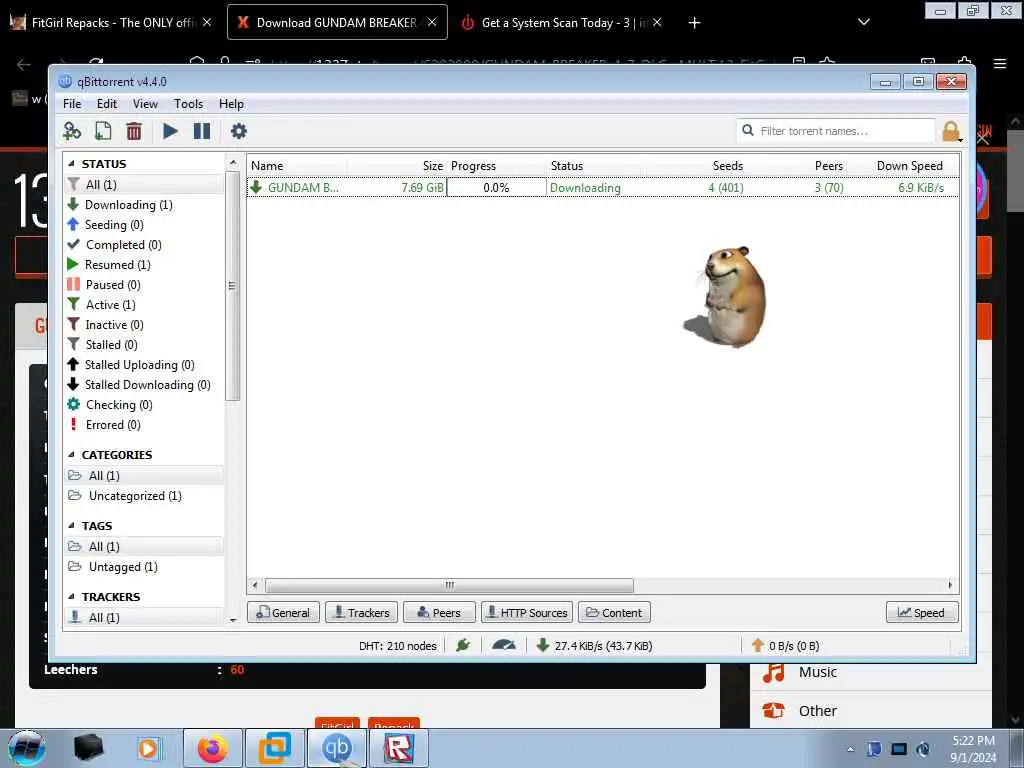Select All (1) under TRACKERS
This screenshot has height=768, width=1024.
(144, 618)
